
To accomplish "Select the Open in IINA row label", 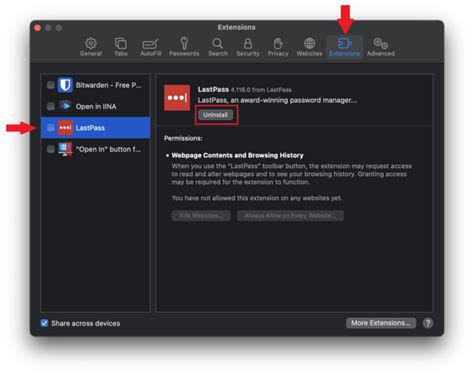I will (96, 107).
